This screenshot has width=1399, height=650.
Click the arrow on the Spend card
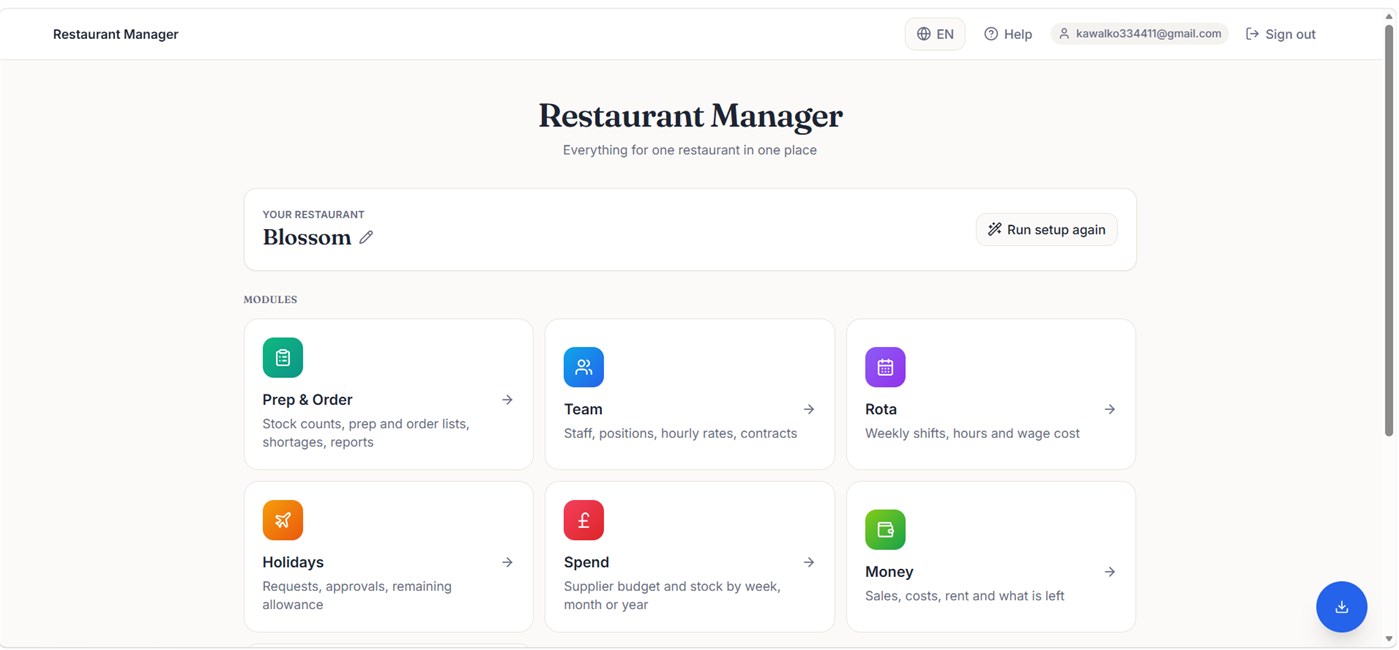[x=809, y=562]
